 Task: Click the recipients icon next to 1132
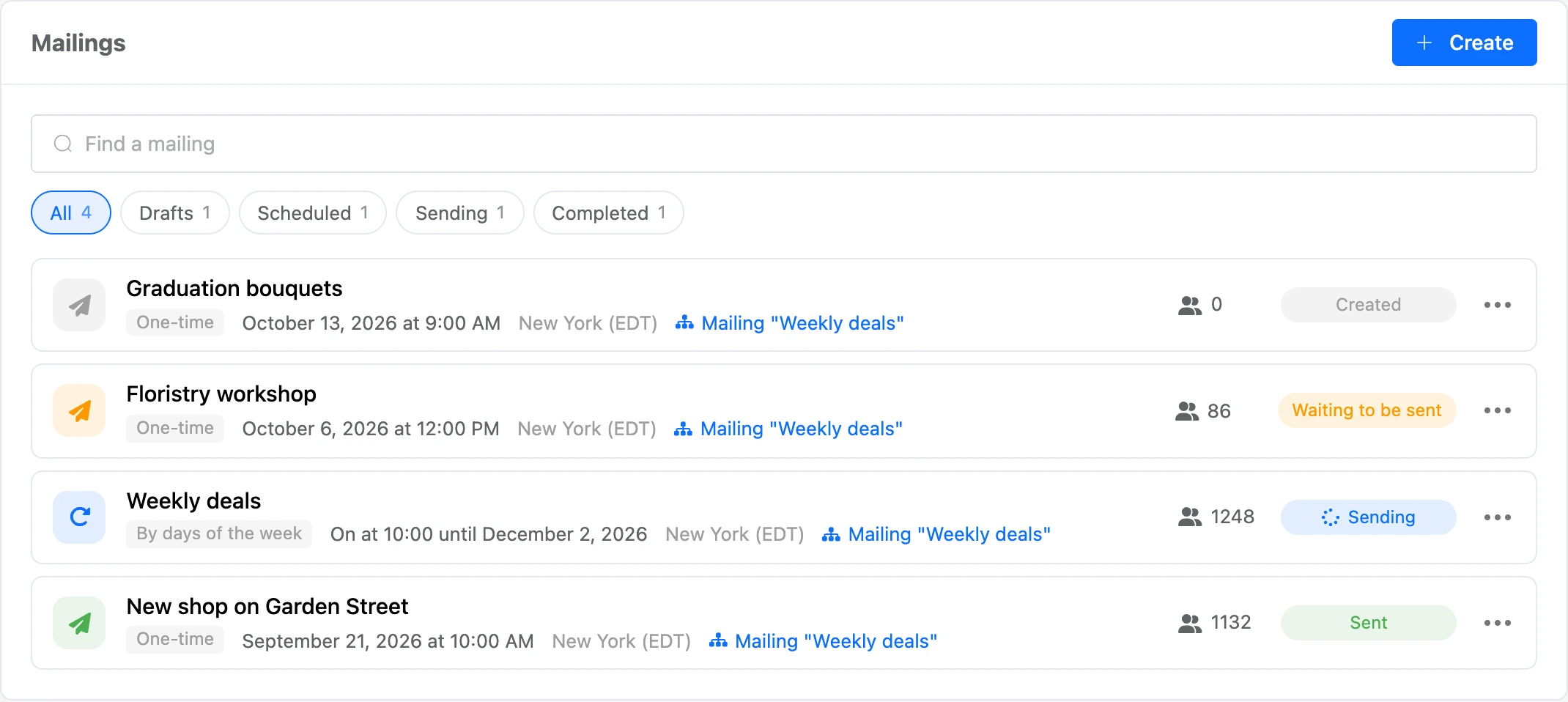[1190, 623]
